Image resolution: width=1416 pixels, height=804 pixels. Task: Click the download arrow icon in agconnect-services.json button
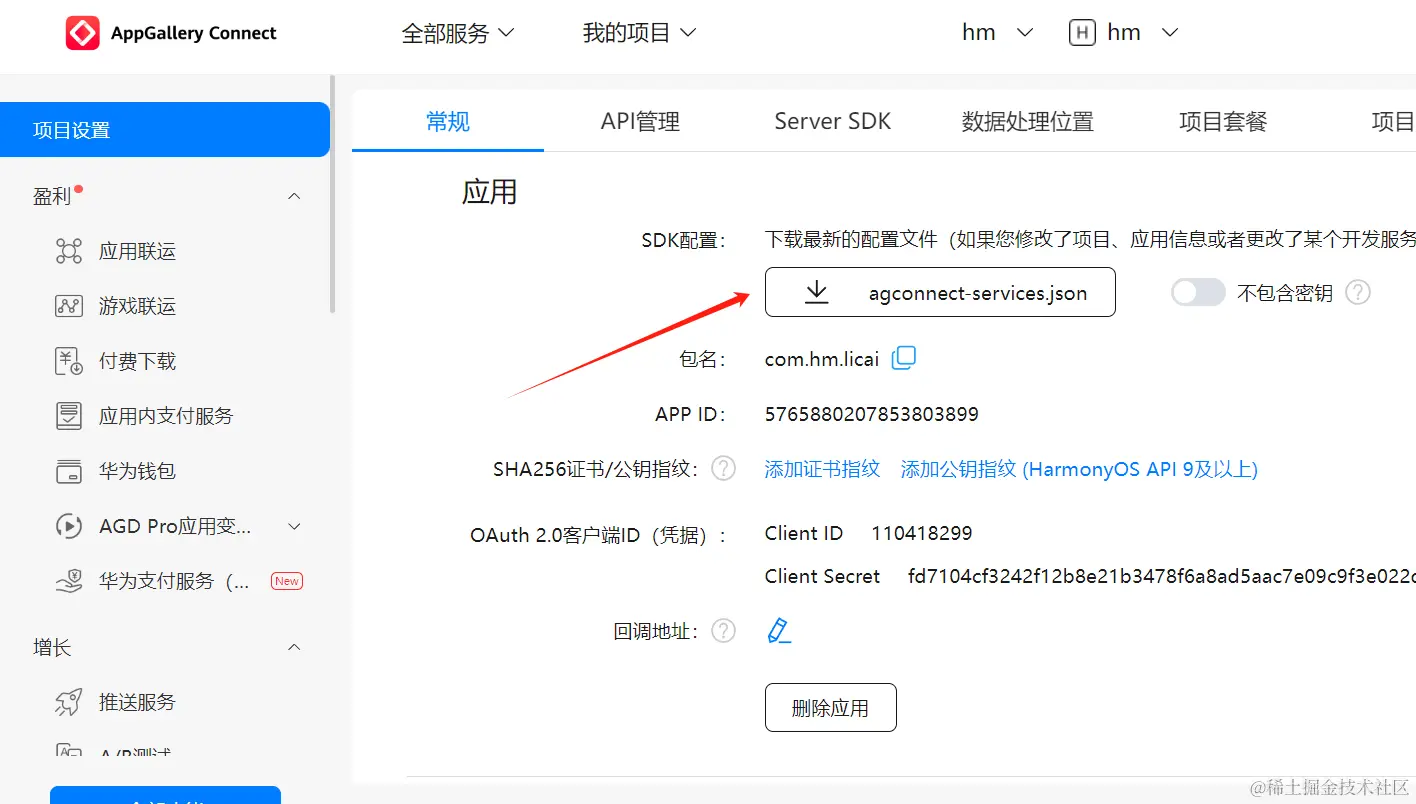click(817, 292)
